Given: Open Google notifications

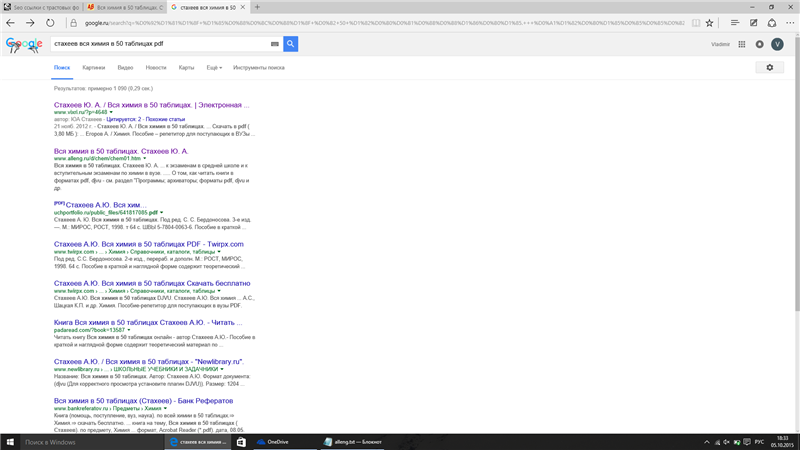Looking at the screenshot, I should 760,44.
